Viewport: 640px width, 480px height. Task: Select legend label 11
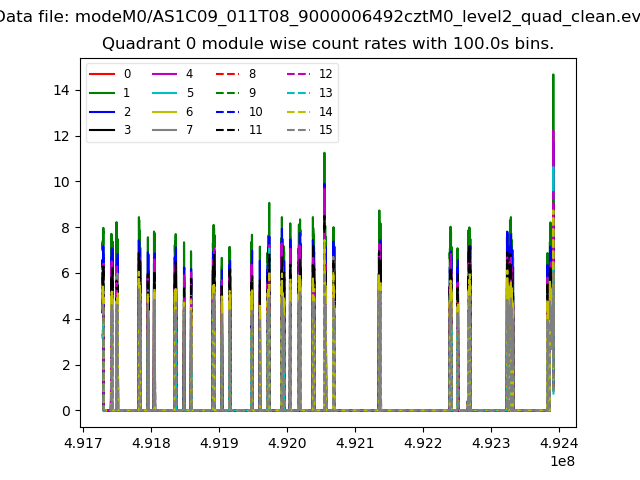255,131
